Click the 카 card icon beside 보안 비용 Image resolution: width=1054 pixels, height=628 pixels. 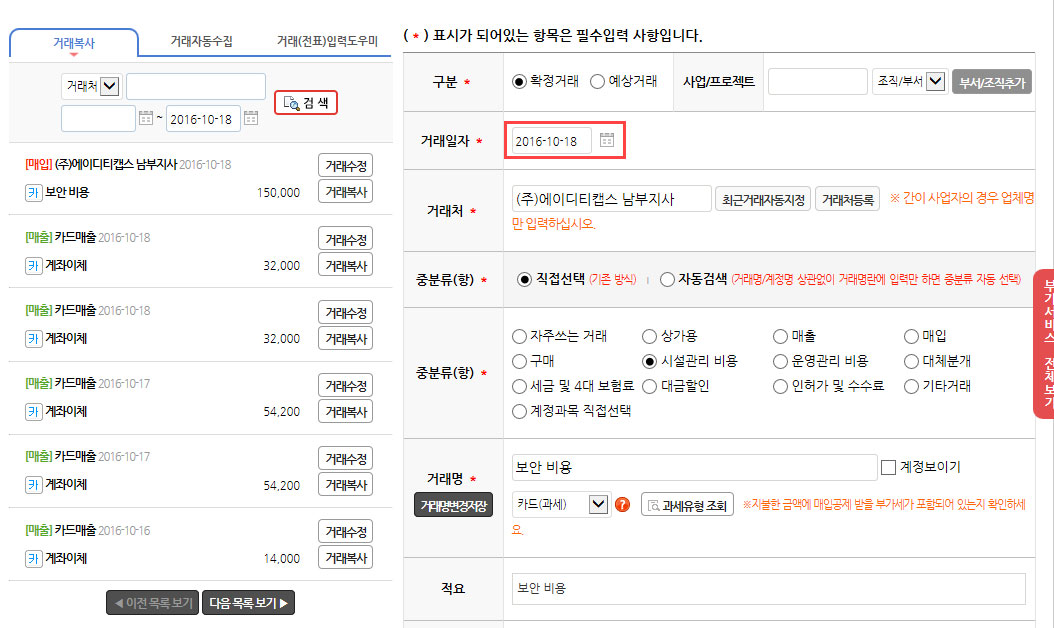tap(34, 193)
